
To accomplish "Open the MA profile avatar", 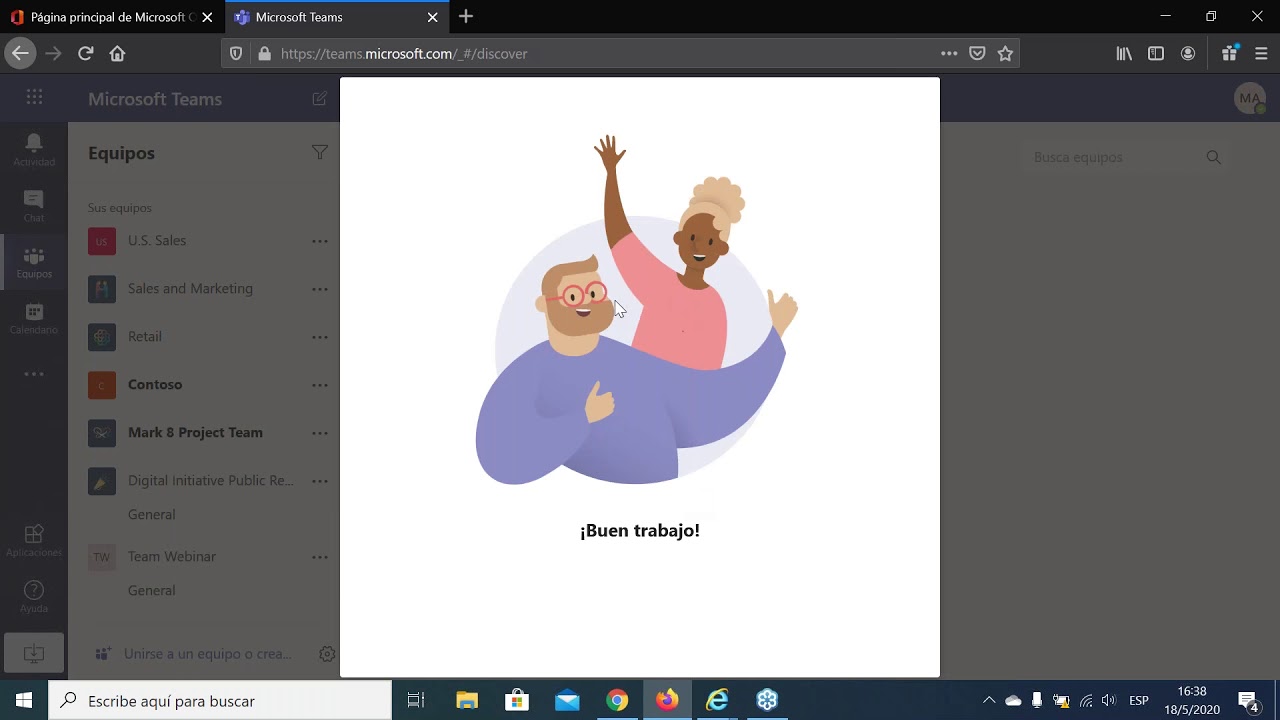I will pos(1249,98).
